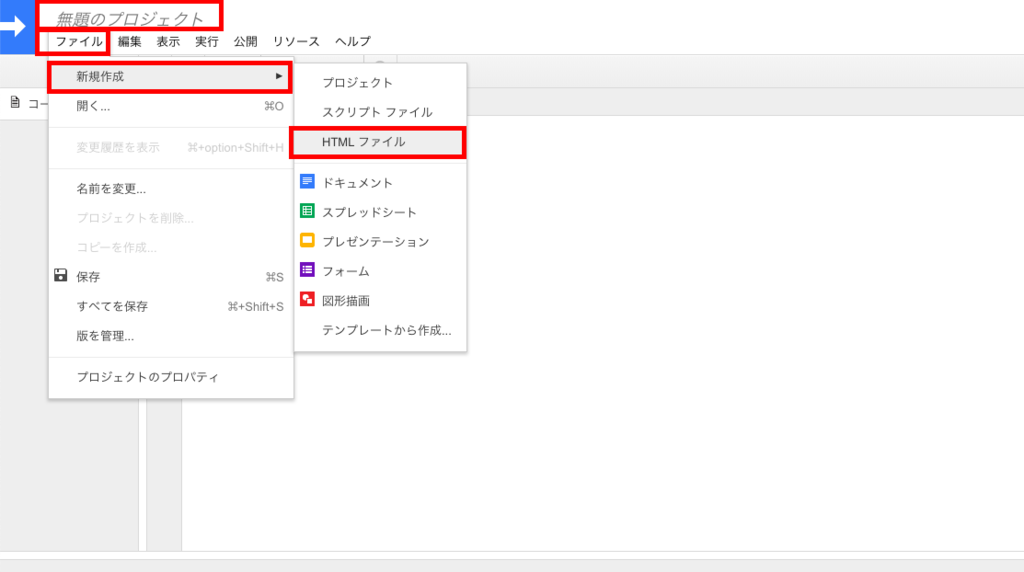Viewport: 1024px width, 572px height.
Task: Click the purple Forms icon beside フォーム
Action: pyautogui.click(x=307, y=270)
